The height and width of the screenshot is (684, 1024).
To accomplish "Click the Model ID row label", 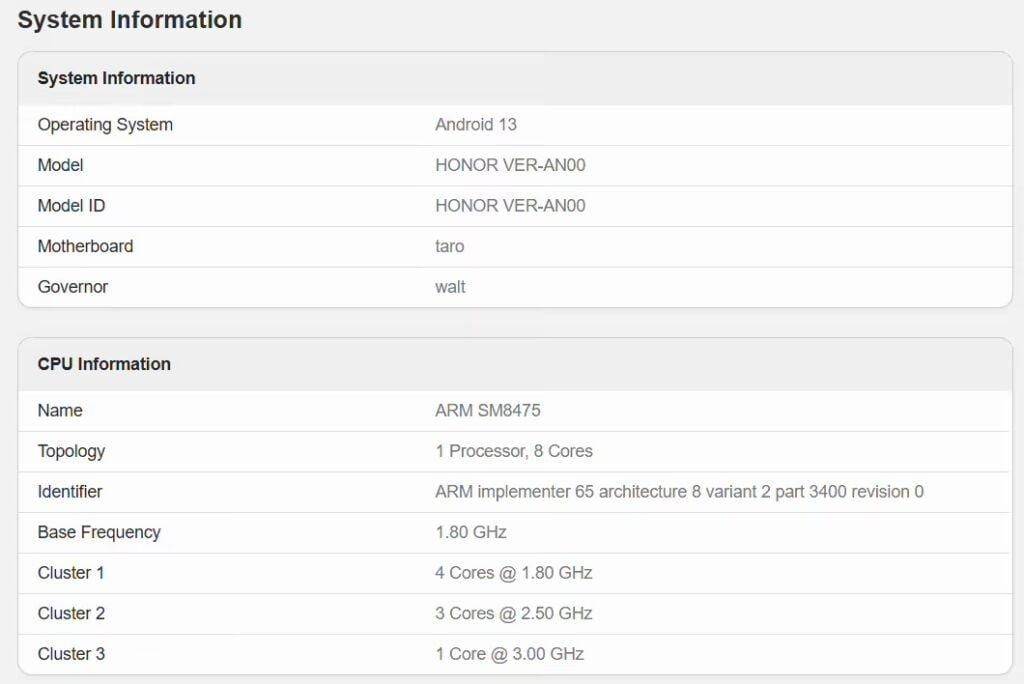I will pyautogui.click(x=71, y=206).
